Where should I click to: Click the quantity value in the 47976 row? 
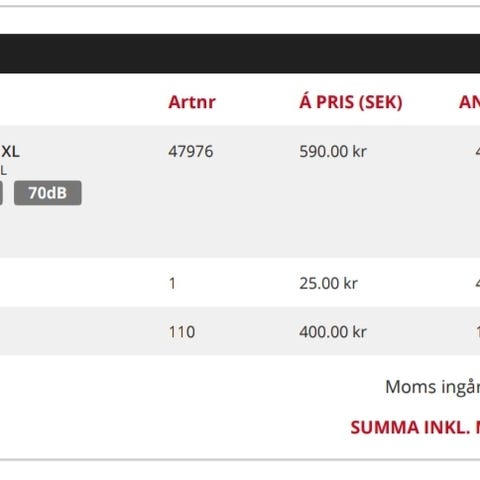pyautogui.click(x=478, y=152)
